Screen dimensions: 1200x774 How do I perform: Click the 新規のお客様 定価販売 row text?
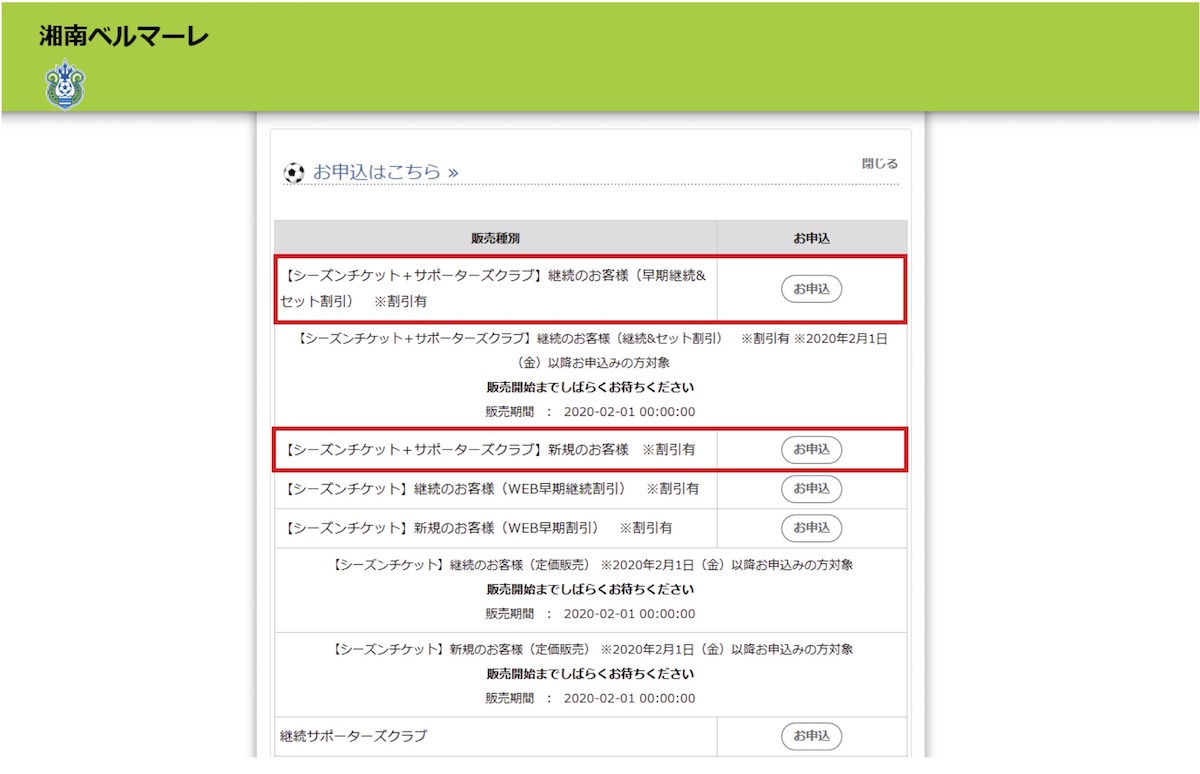pyautogui.click(x=591, y=650)
